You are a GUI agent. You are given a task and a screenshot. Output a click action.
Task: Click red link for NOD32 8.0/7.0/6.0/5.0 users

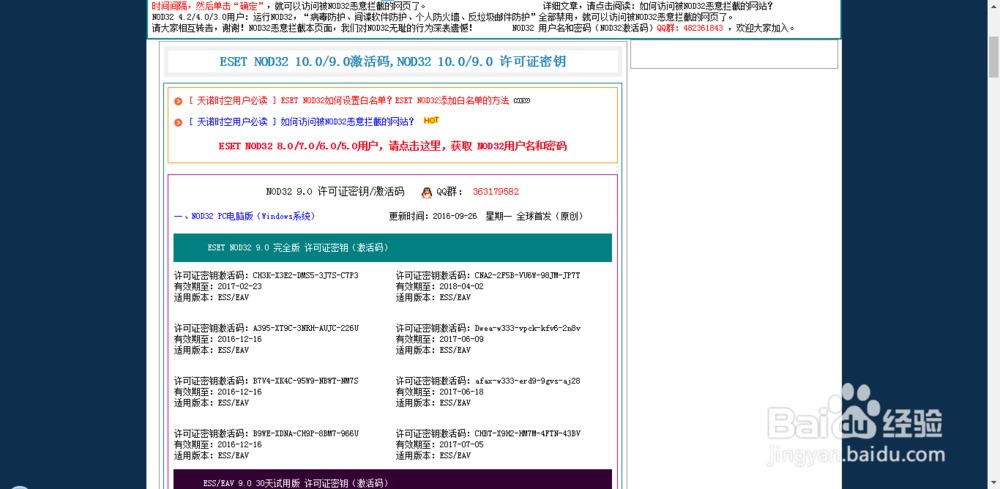click(x=392, y=146)
